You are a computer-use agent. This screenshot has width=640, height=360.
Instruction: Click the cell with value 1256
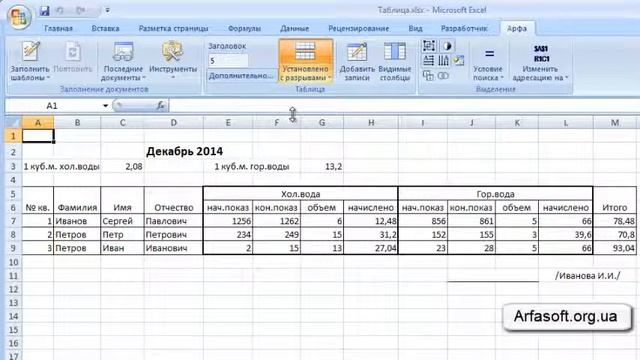(228, 221)
